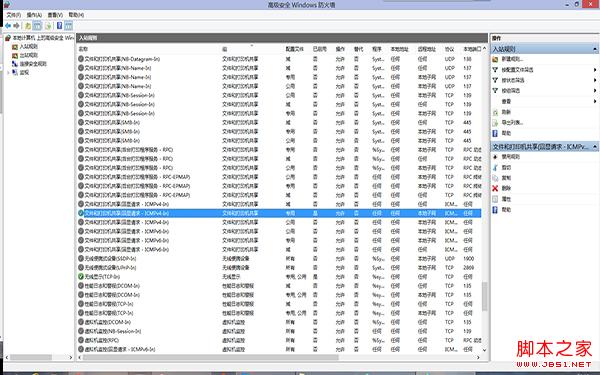Click the firewall app icon in the title bar
This screenshot has height=375, width=600.
(x=6, y=4)
